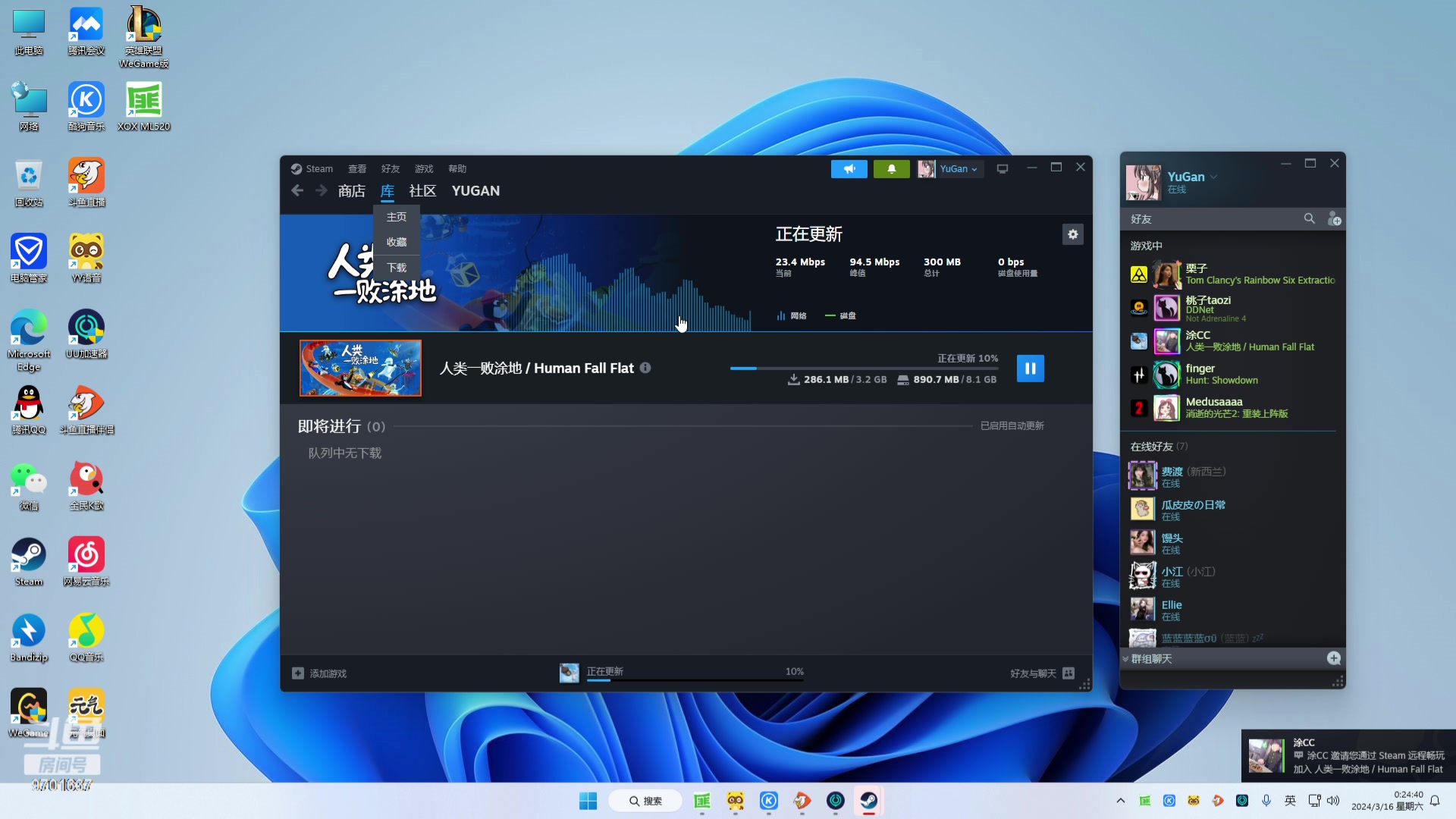This screenshot has width=1456, height=819.
Task: Click taskbar 搜索 box
Action: tap(645, 801)
